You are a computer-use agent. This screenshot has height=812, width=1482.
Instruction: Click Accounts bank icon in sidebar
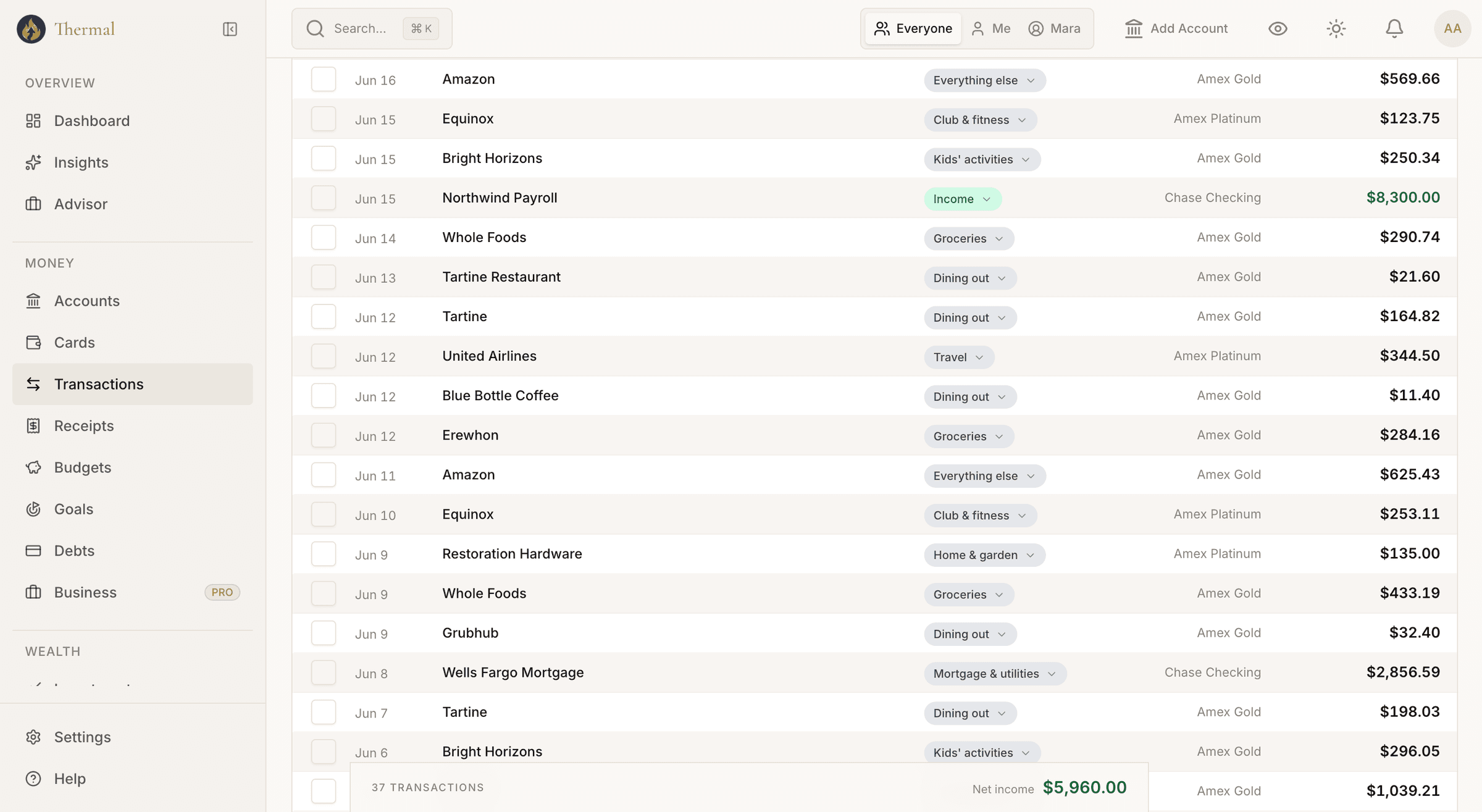coord(33,301)
